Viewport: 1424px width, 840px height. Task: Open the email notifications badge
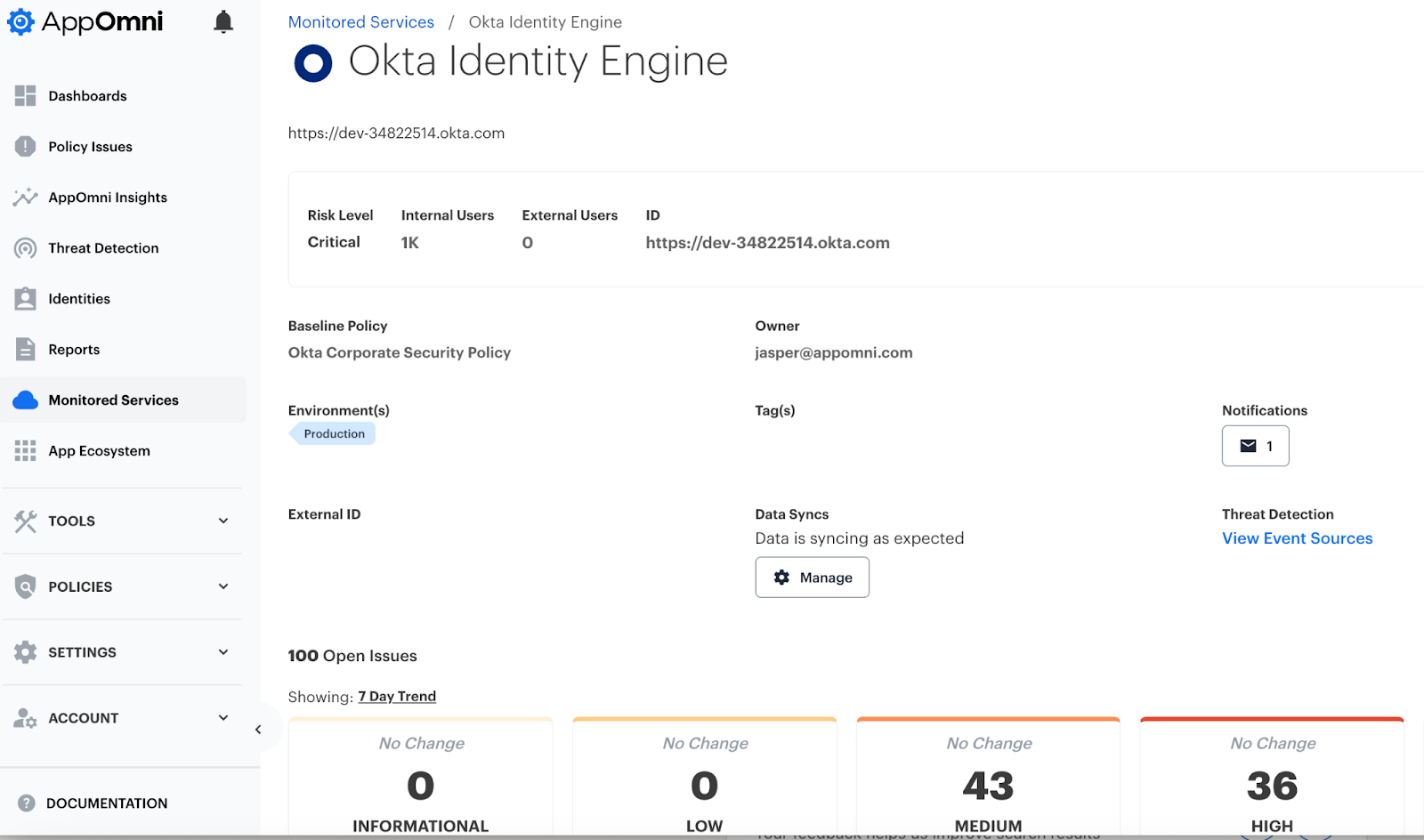pos(1255,446)
